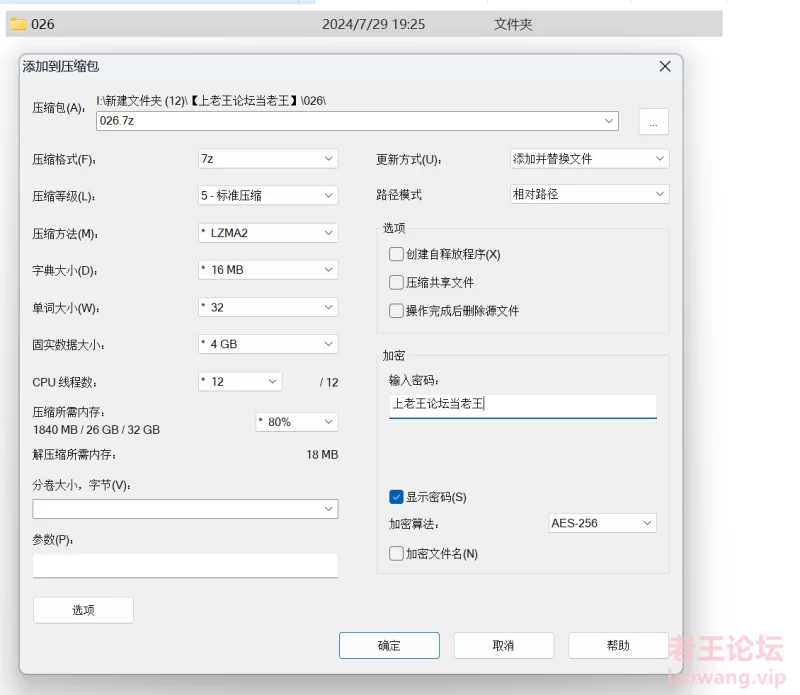This screenshot has height=695, width=800.
Task: Click the 取消 button
Action: point(504,646)
